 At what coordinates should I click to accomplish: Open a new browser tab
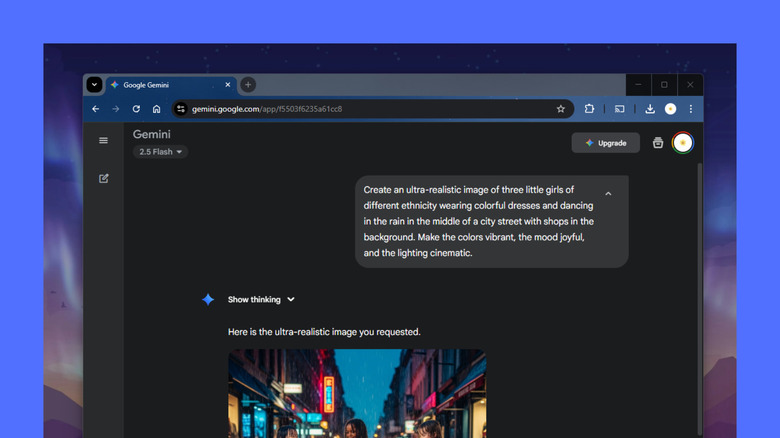[x=248, y=85]
